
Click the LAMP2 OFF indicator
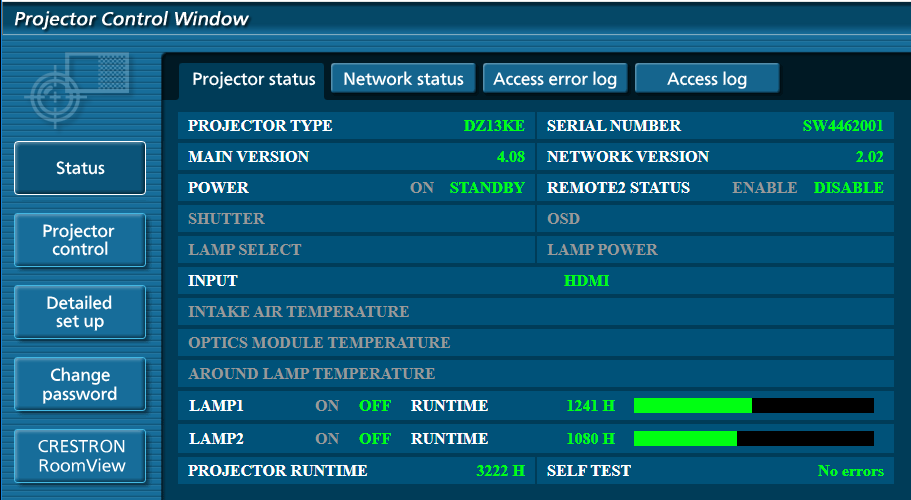tap(375, 439)
